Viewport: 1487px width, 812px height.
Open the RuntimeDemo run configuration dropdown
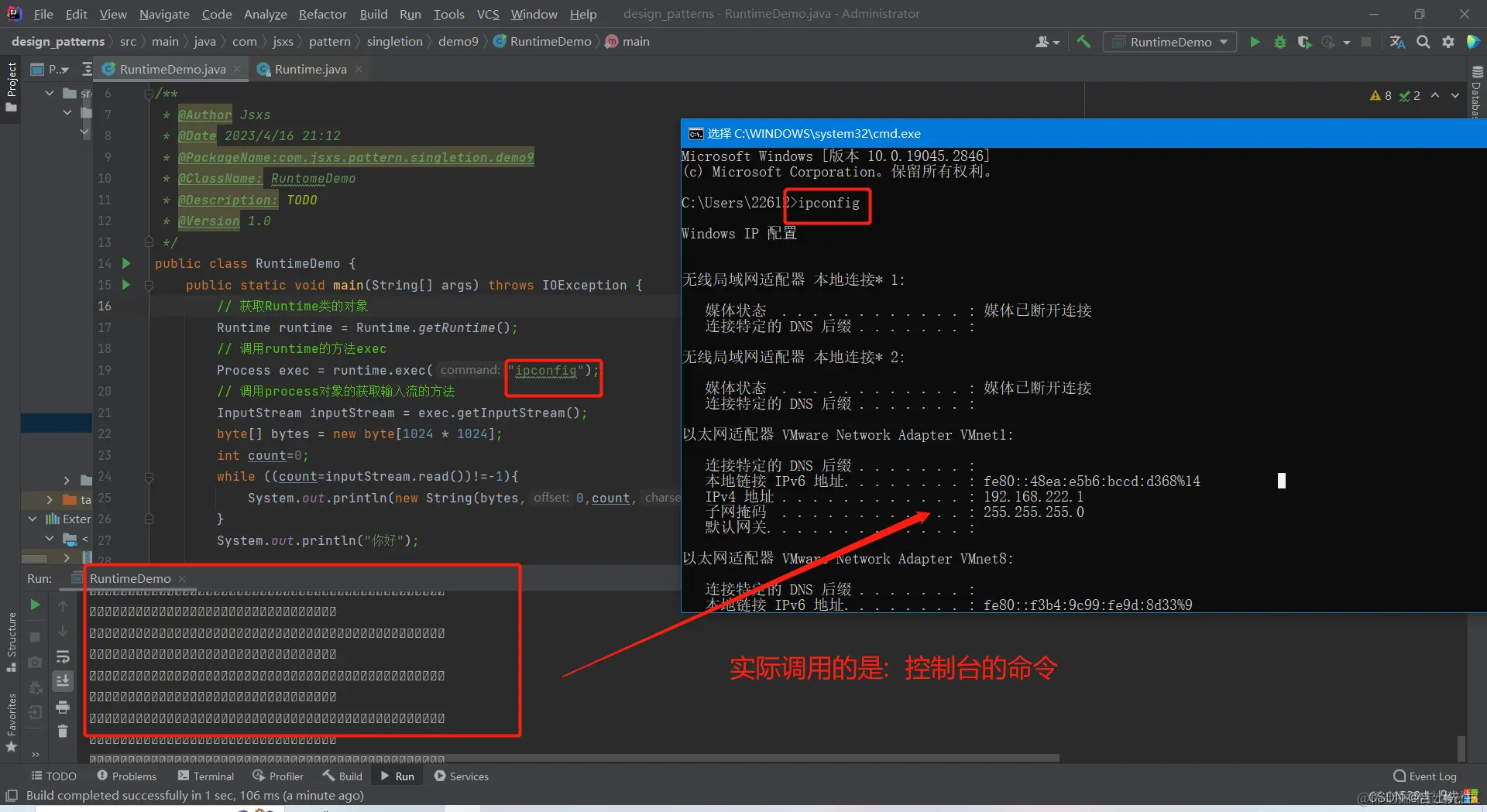(x=1169, y=42)
